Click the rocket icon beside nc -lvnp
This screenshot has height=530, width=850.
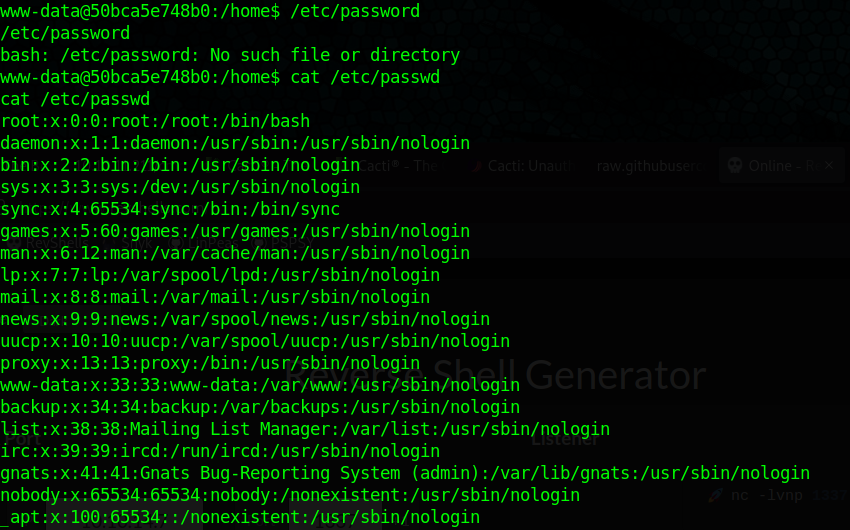coord(716,495)
